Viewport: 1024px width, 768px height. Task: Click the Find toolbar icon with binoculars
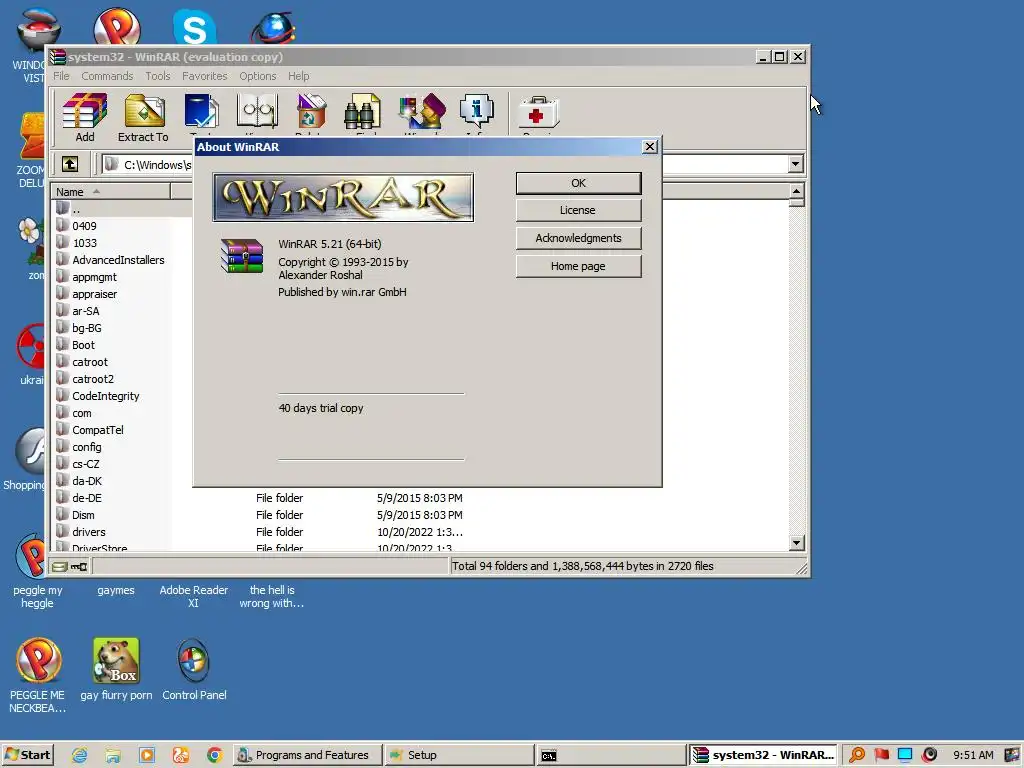[362, 112]
